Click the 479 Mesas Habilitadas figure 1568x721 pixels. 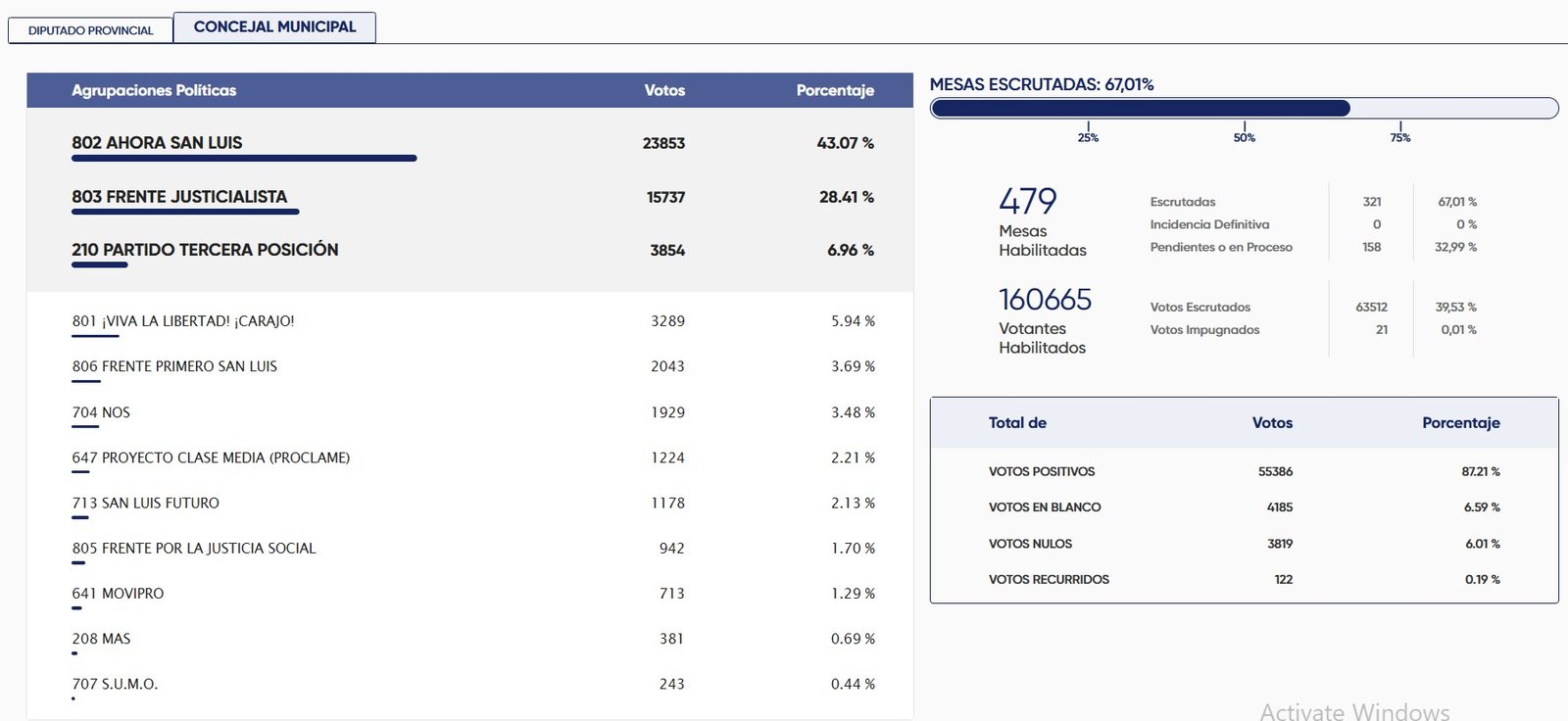pos(1028,202)
